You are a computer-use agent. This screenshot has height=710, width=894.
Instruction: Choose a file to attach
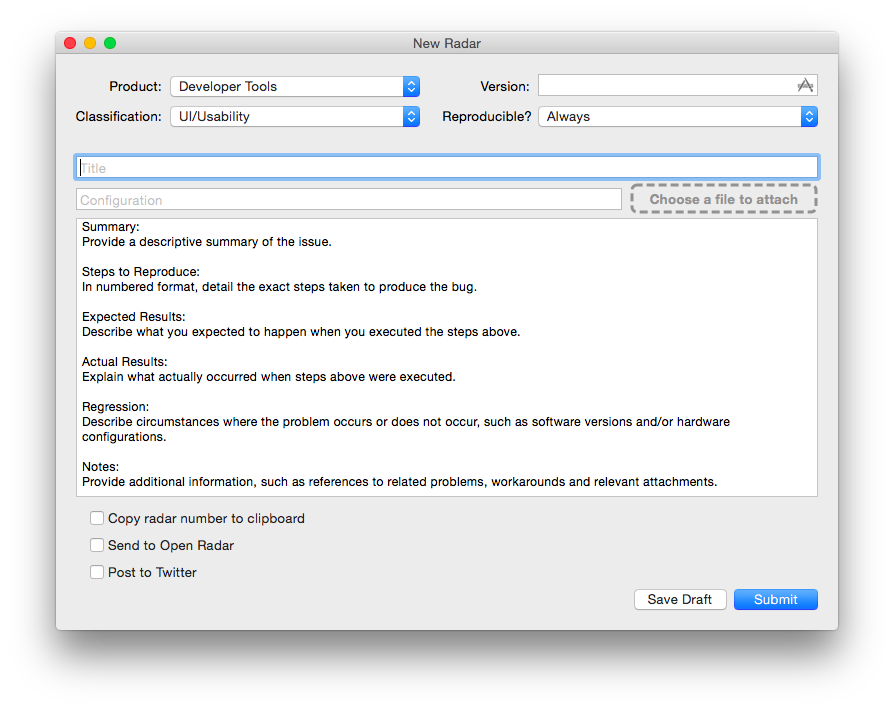[x=724, y=199]
